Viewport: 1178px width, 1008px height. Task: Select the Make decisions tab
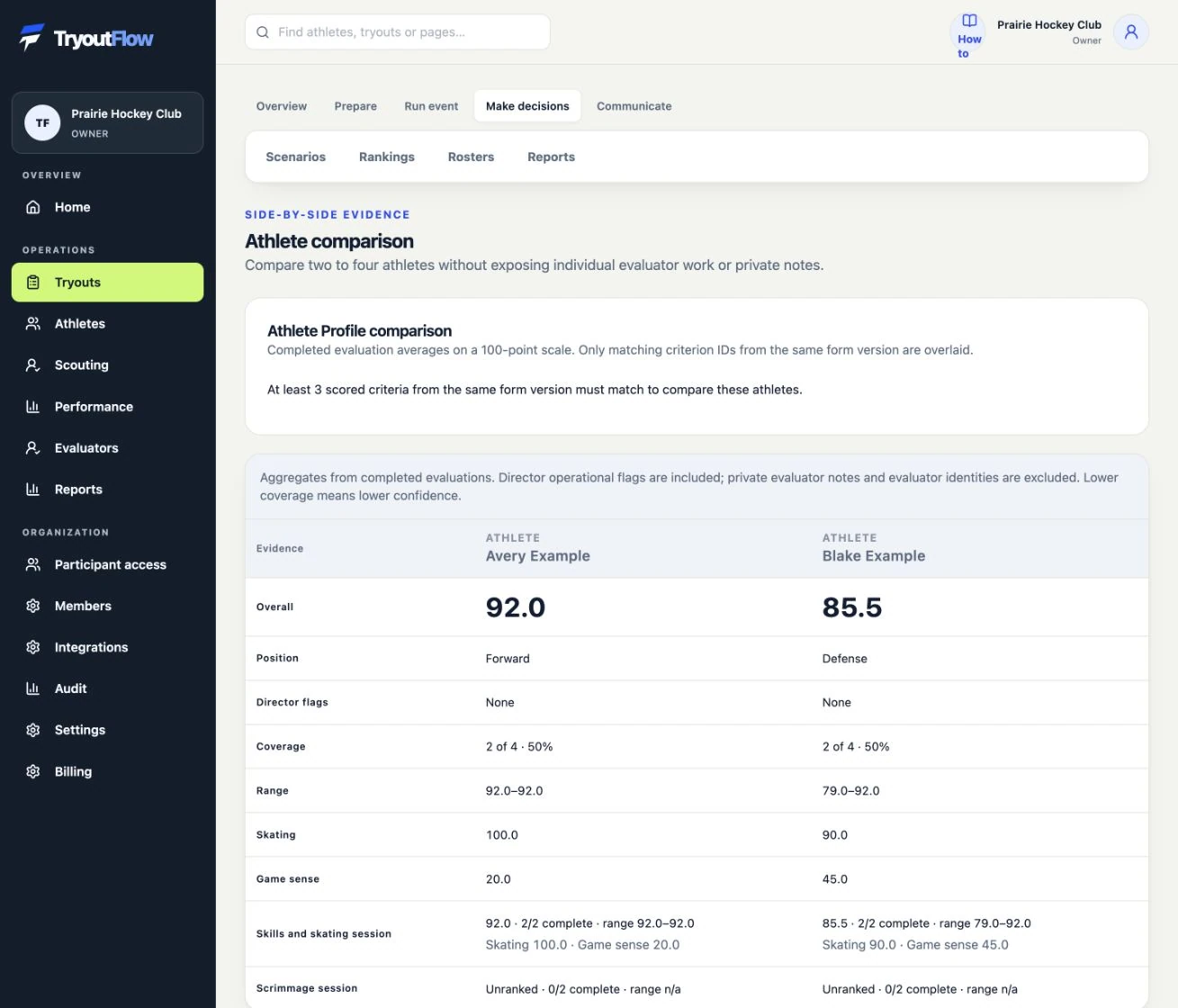(527, 106)
